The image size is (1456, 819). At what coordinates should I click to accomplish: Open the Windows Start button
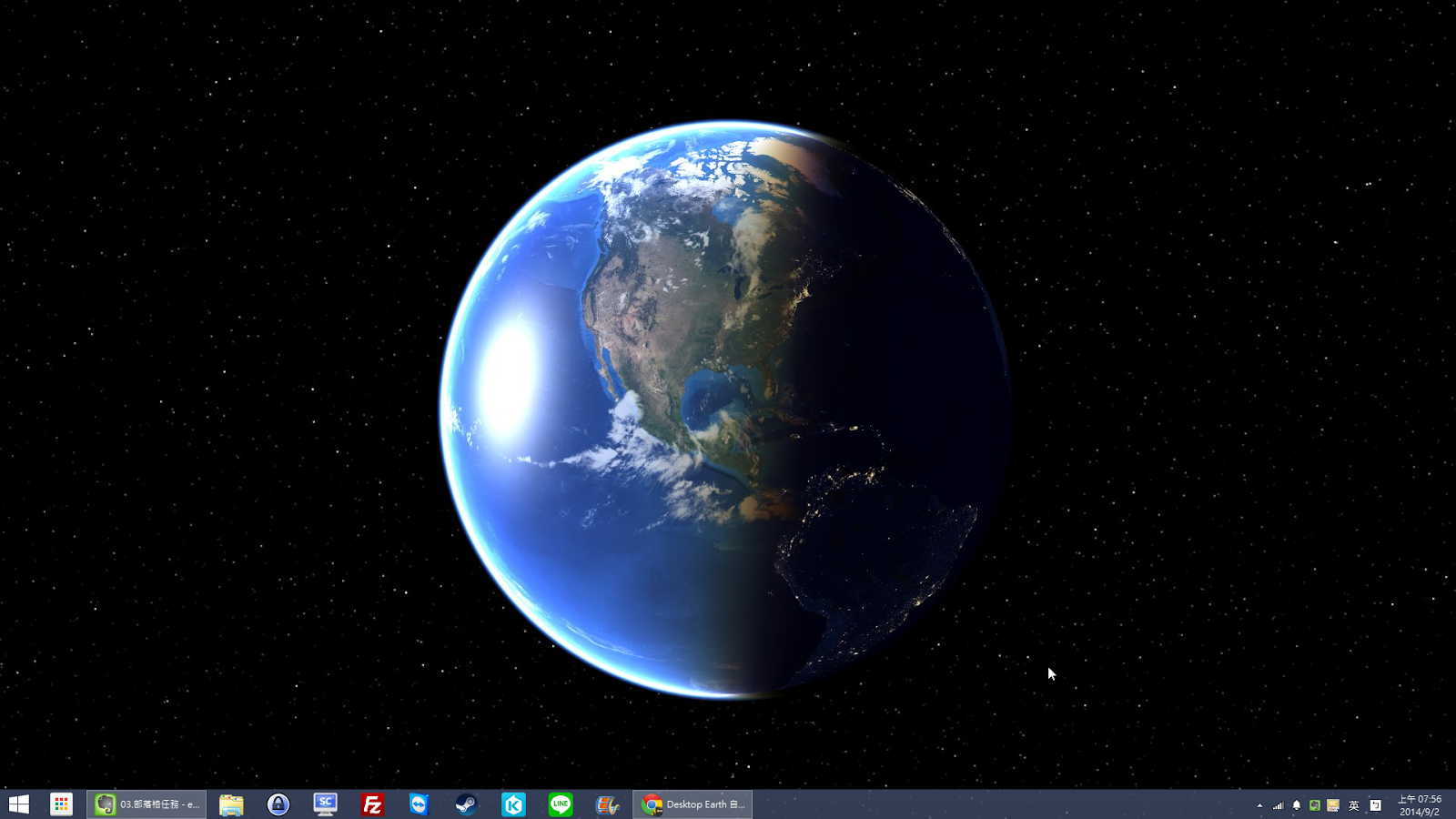tap(18, 804)
